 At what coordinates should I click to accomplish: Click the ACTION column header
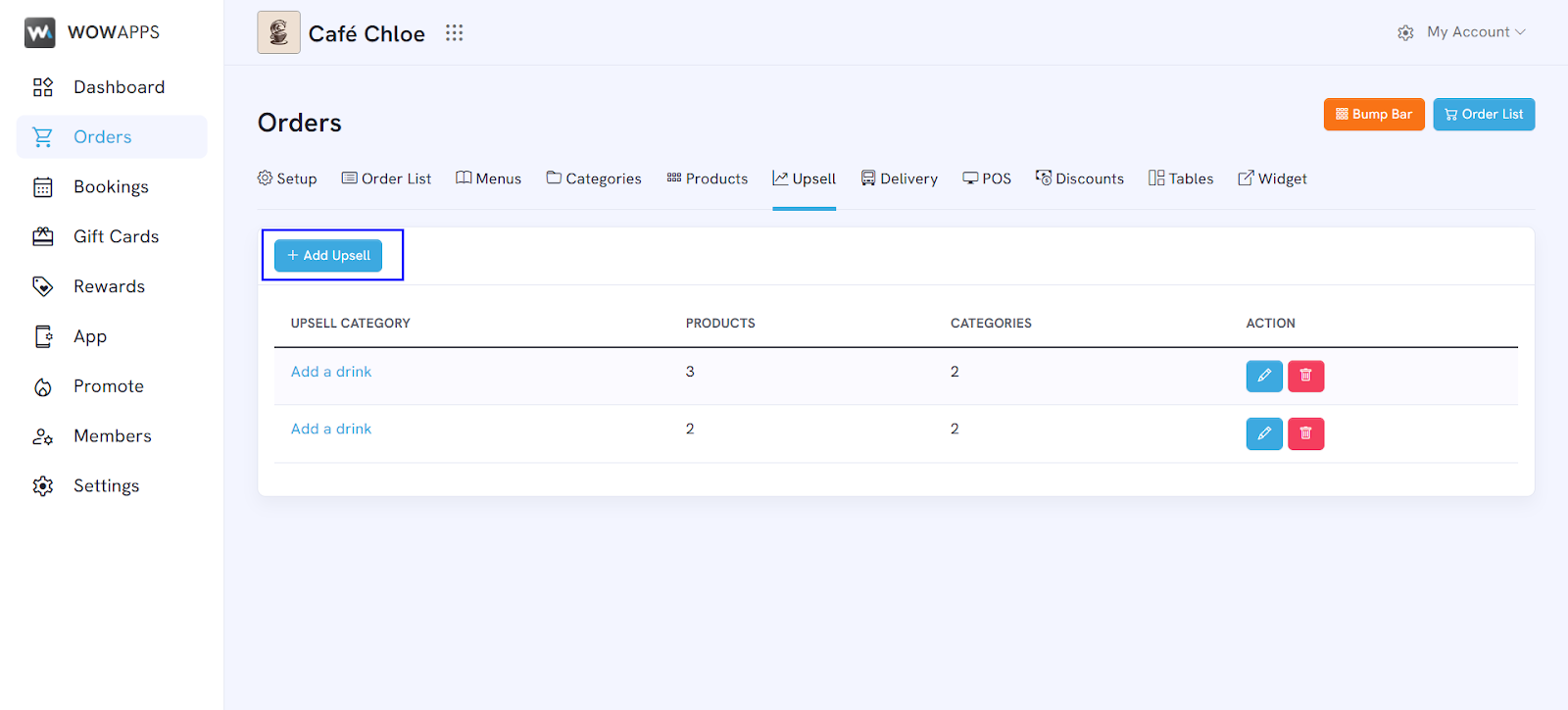(1271, 323)
